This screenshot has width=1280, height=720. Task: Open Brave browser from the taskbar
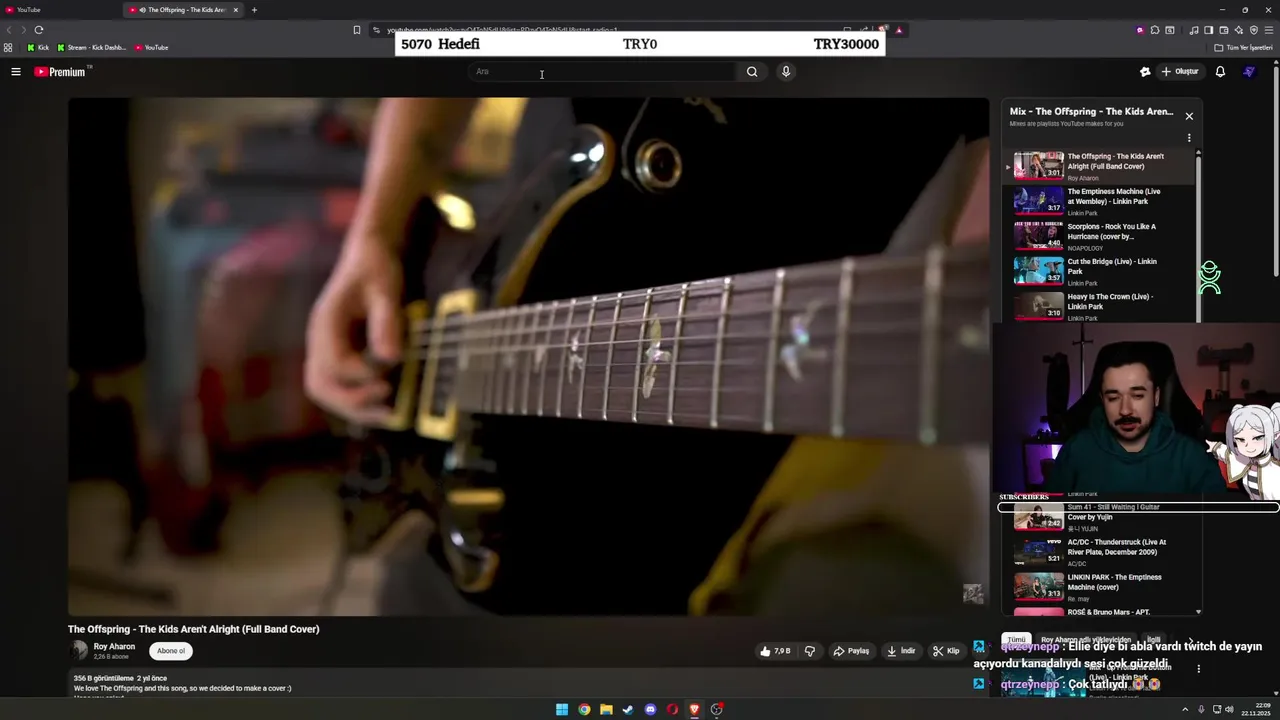click(694, 709)
